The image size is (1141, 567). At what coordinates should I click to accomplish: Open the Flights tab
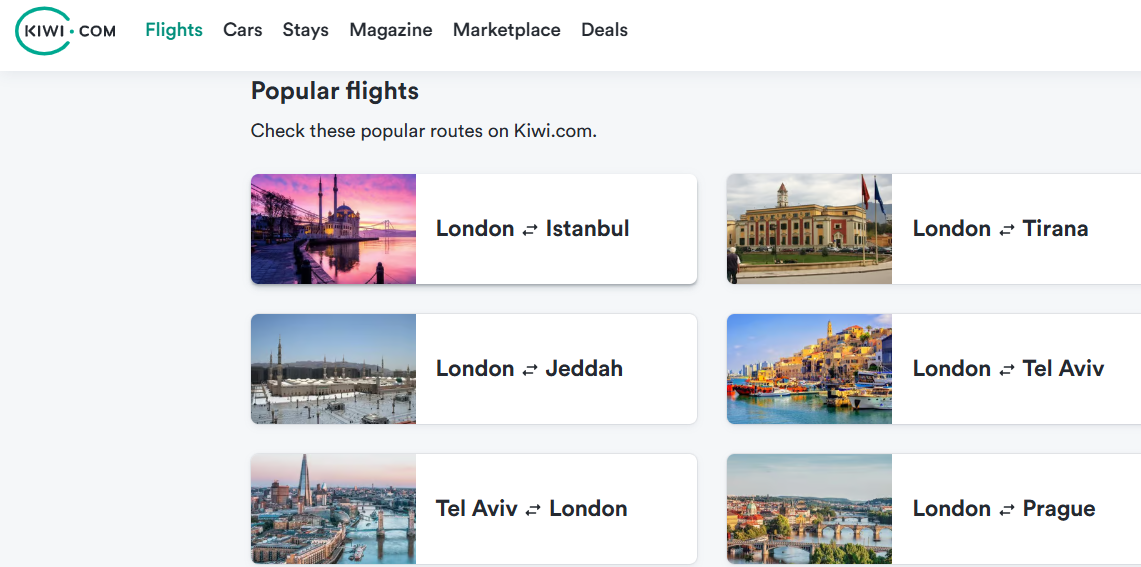pos(174,30)
